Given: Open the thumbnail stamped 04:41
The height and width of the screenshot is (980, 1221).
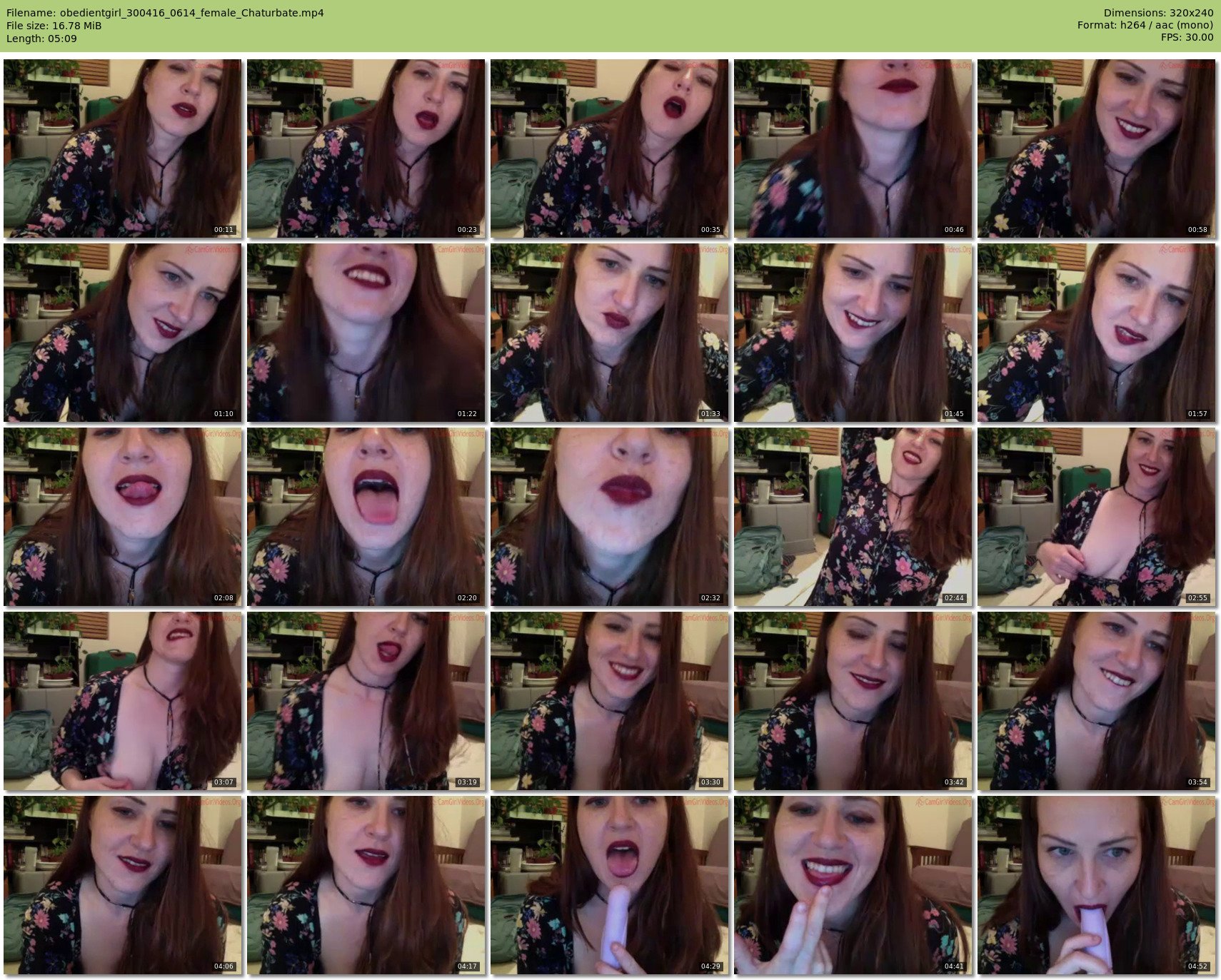Looking at the screenshot, I should 853,885.
